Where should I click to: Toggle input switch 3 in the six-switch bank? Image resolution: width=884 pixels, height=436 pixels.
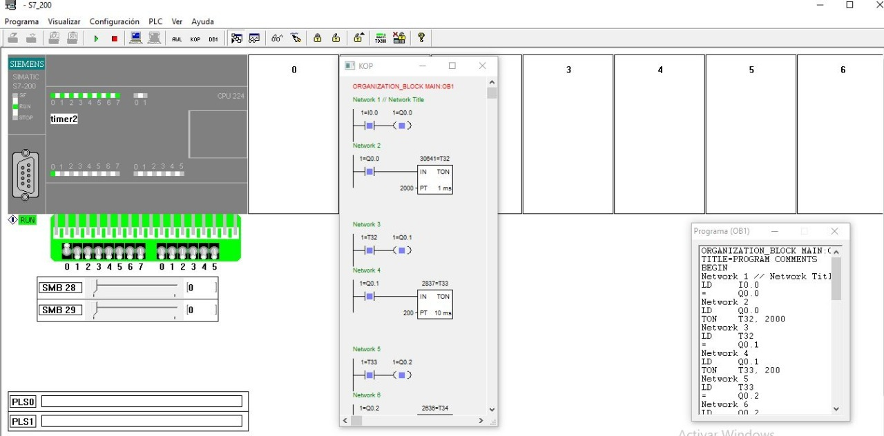tap(193, 252)
